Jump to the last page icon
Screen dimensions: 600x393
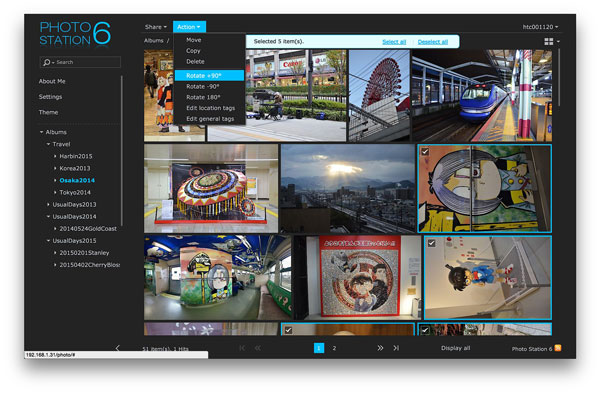[x=396, y=348]
